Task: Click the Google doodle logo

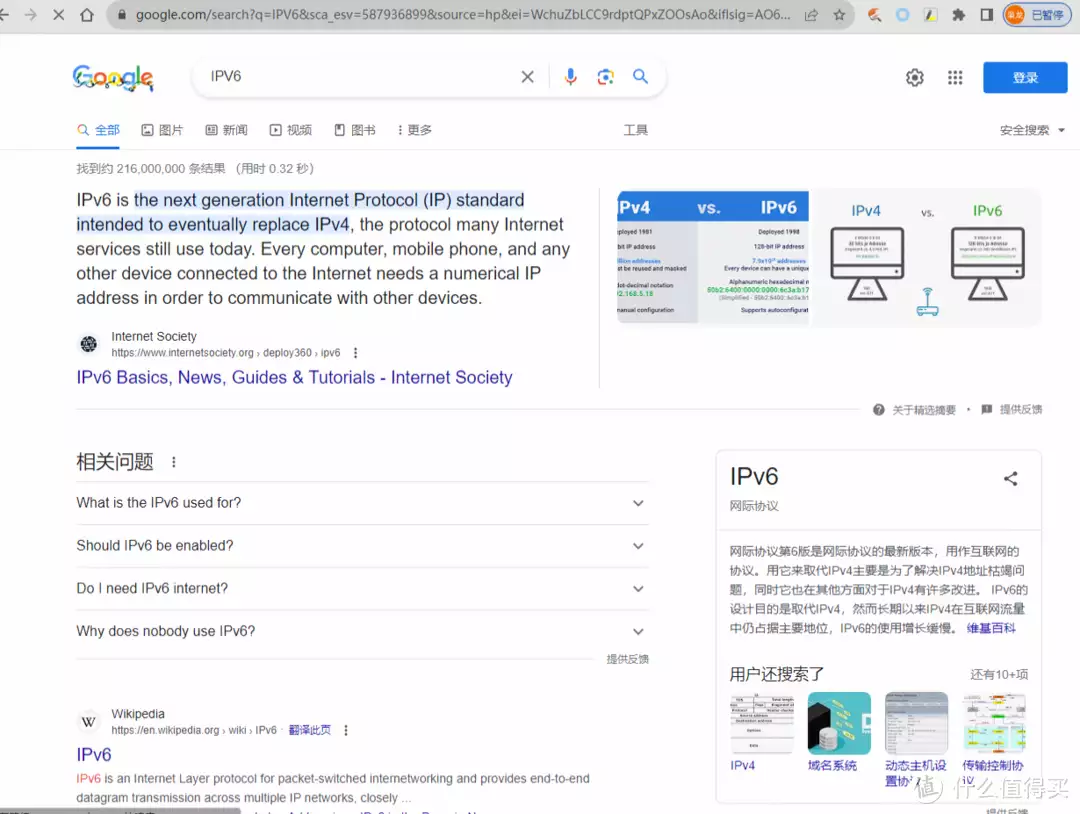Action: 113,78
